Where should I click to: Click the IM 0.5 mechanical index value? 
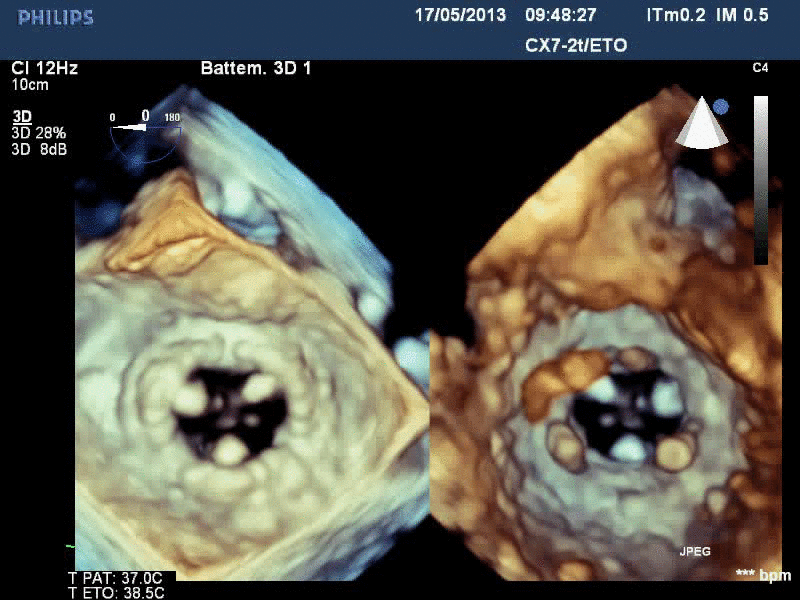742,15
